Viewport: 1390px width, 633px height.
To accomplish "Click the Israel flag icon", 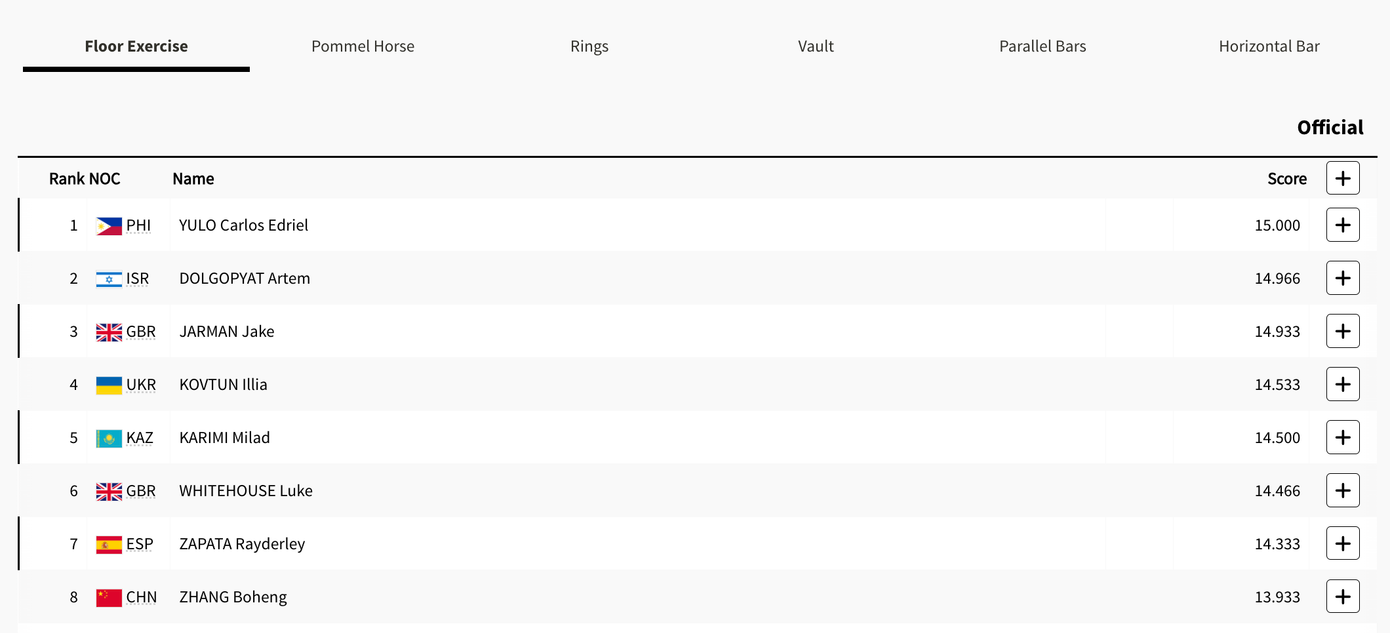I will tap(109, 279).
